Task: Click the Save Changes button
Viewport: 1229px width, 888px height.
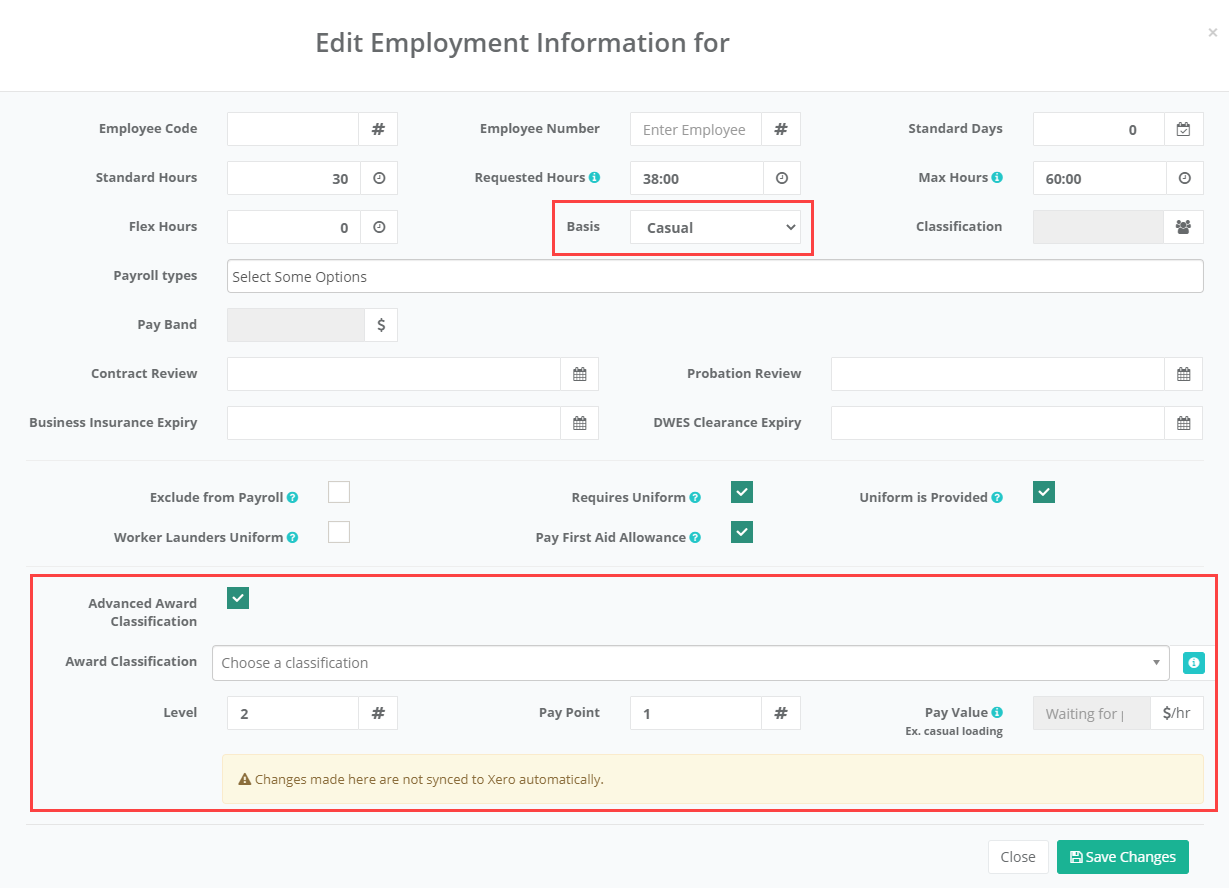Action: pyautogui.click(x=1123, y=857)
